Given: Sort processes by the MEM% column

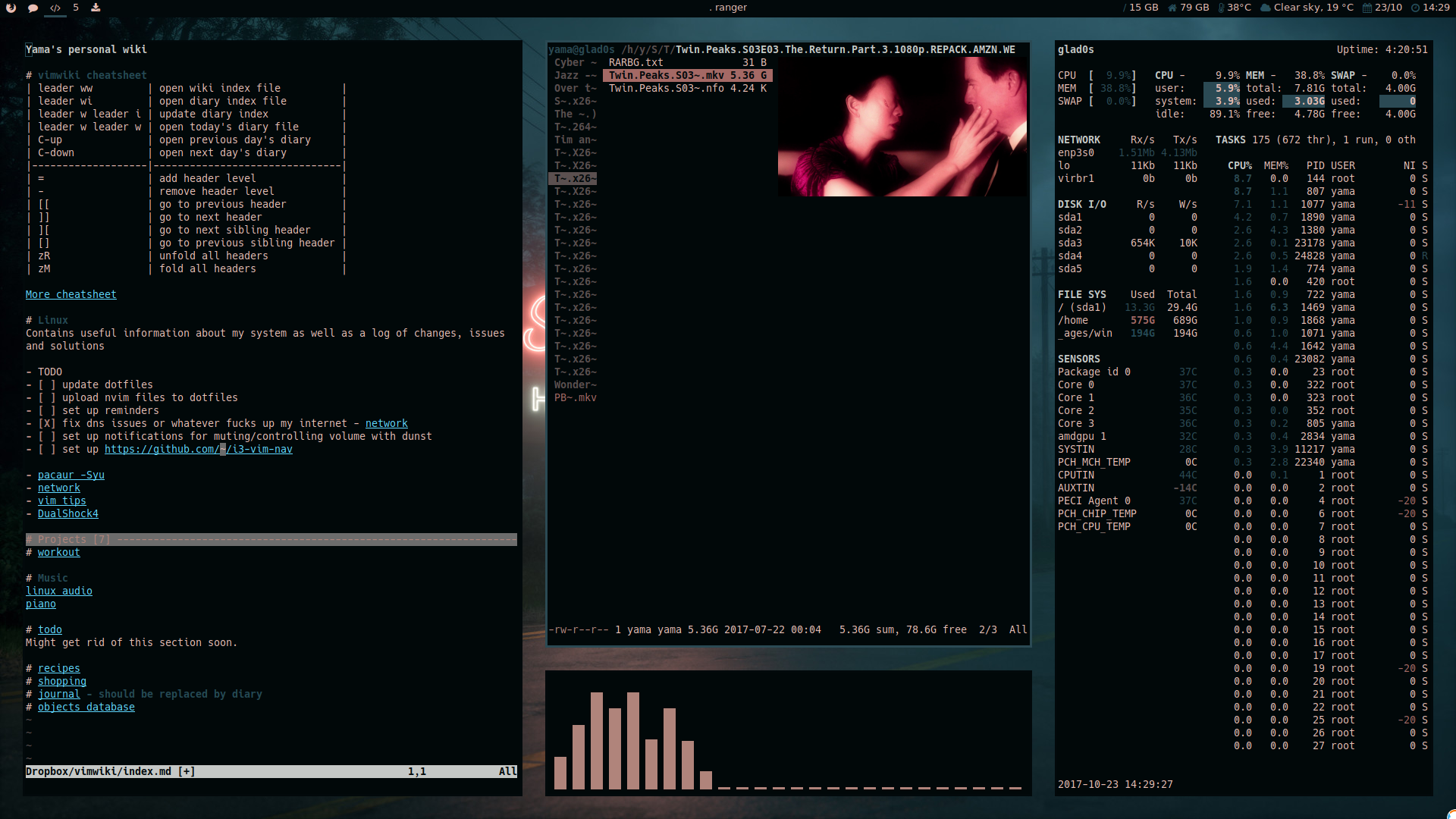Looking at the screenshot, I should (1276, 165).
